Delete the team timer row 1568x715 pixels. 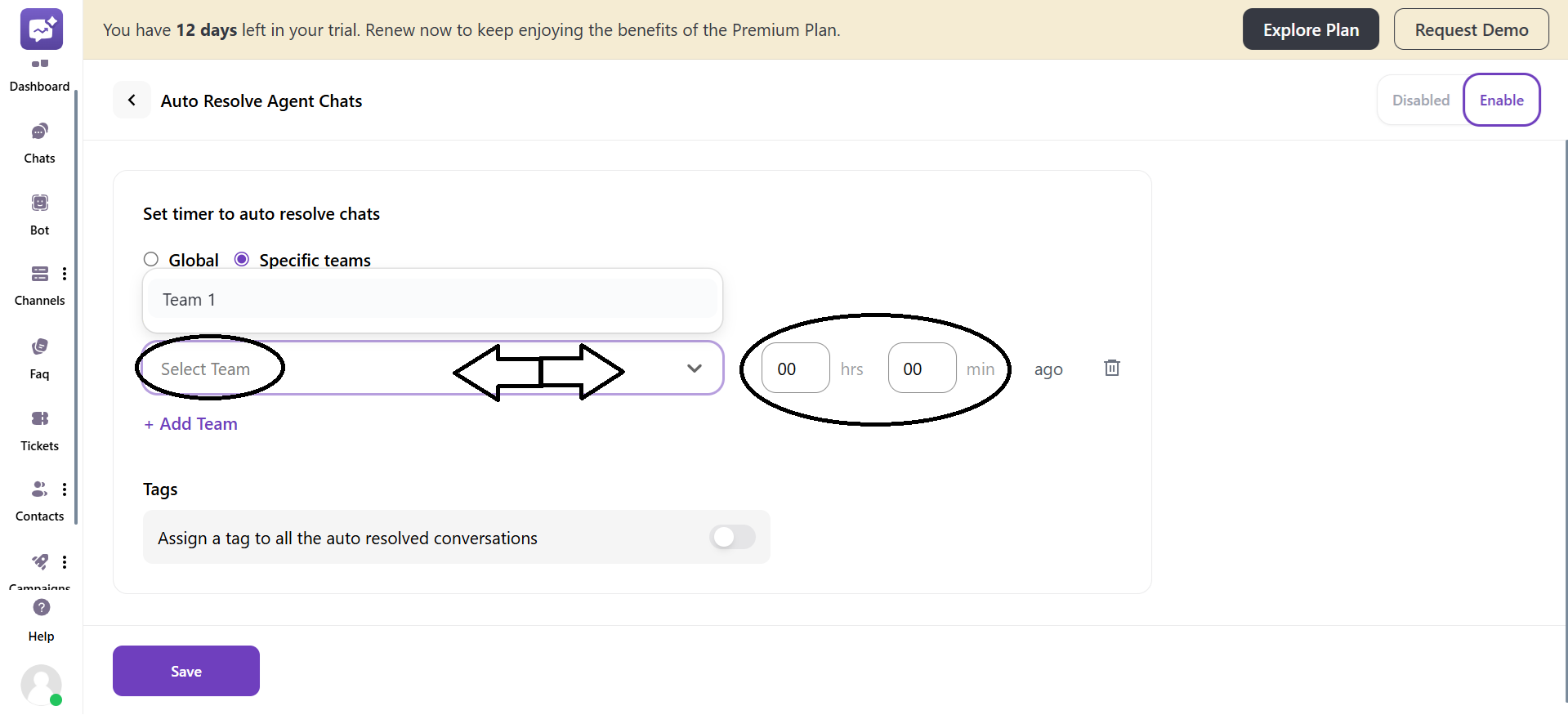[x=1111, y=368]
